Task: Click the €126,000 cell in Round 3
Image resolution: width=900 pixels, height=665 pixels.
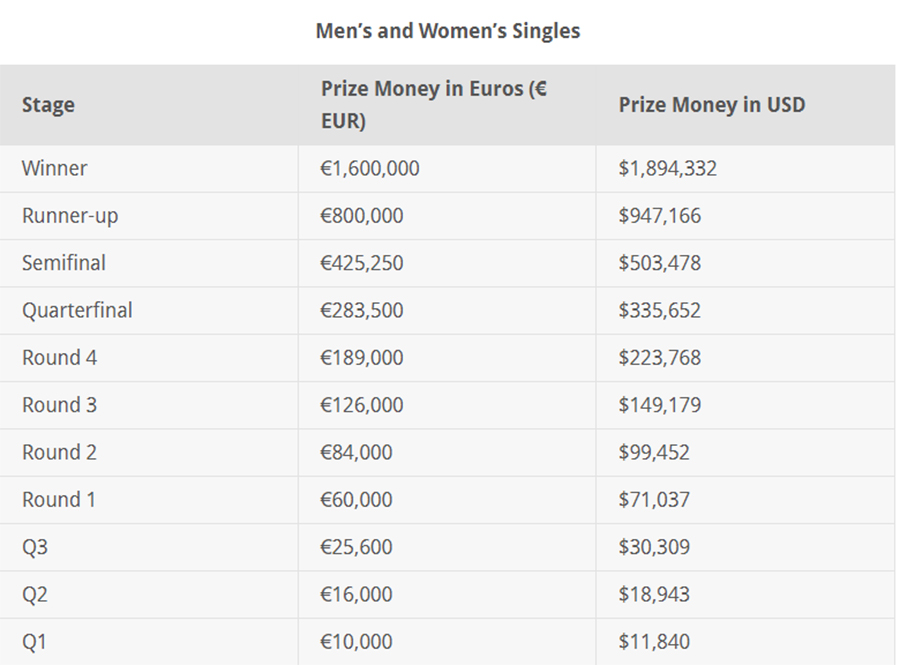Action: [362, 405]
